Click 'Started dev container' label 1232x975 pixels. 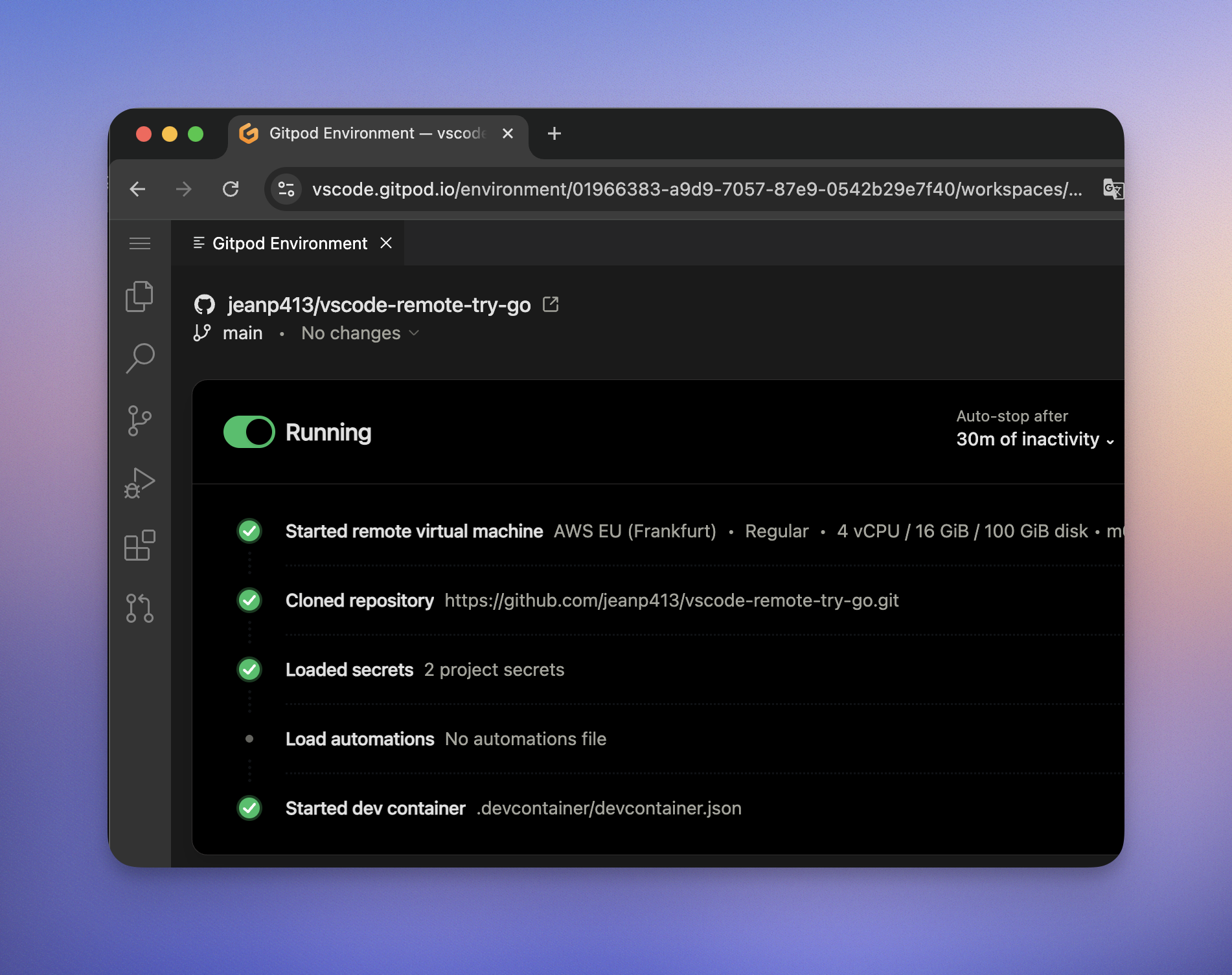tap(375, 808)
